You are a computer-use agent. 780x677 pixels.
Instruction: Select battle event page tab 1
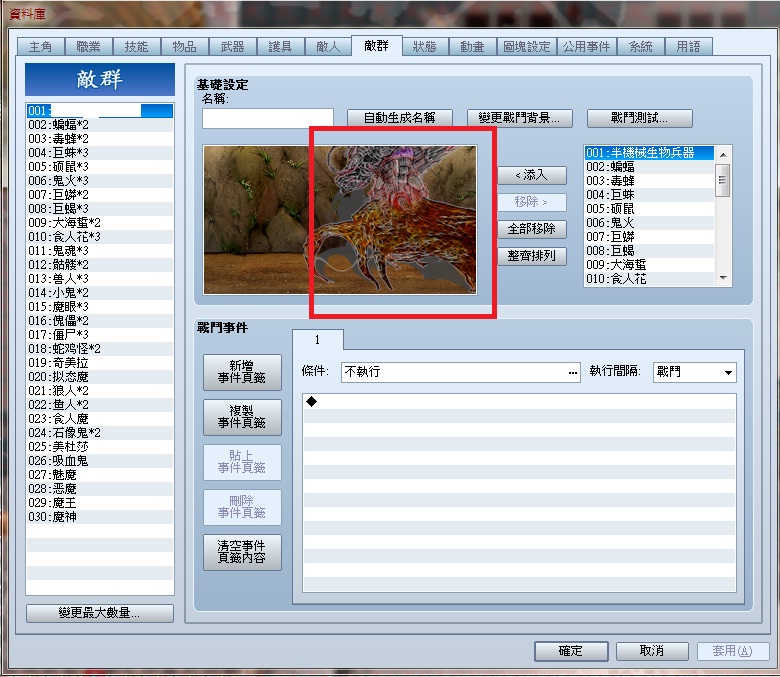(x=317, y=340)
